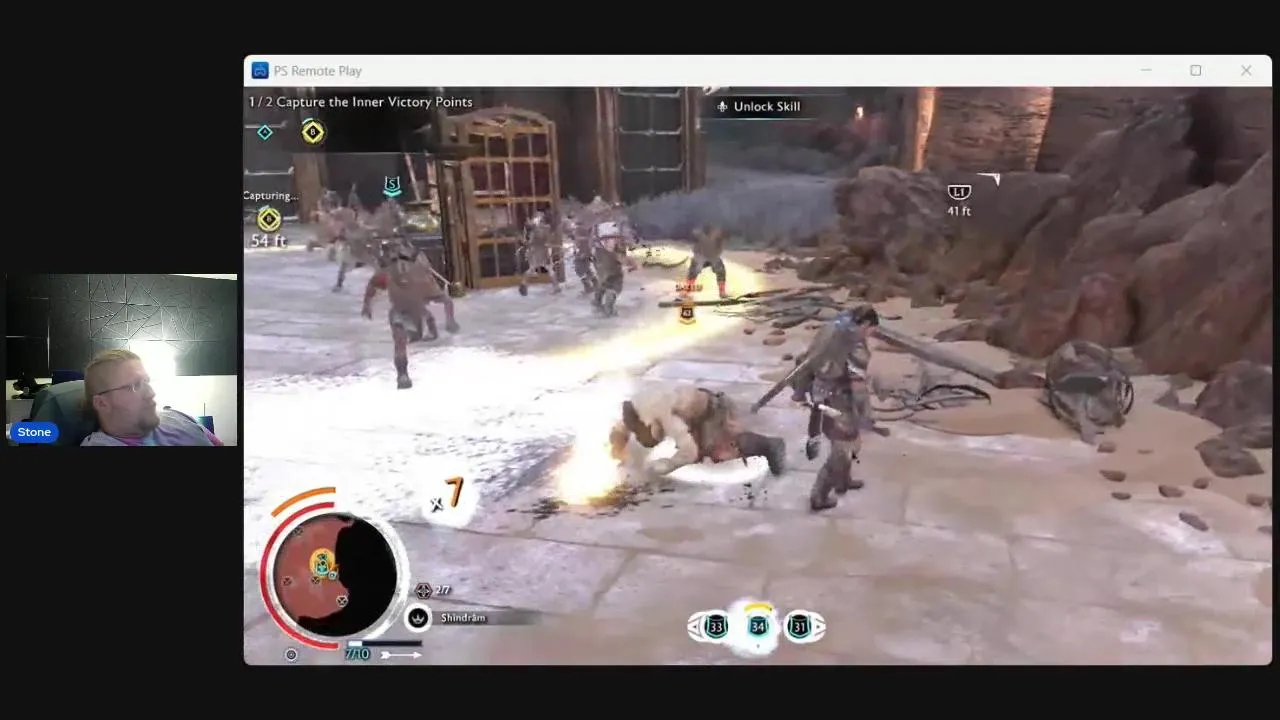Click the Capture the Inner Victory Points objective
Viewport: 1280px width, 720px height.
(x=360, y=102)
